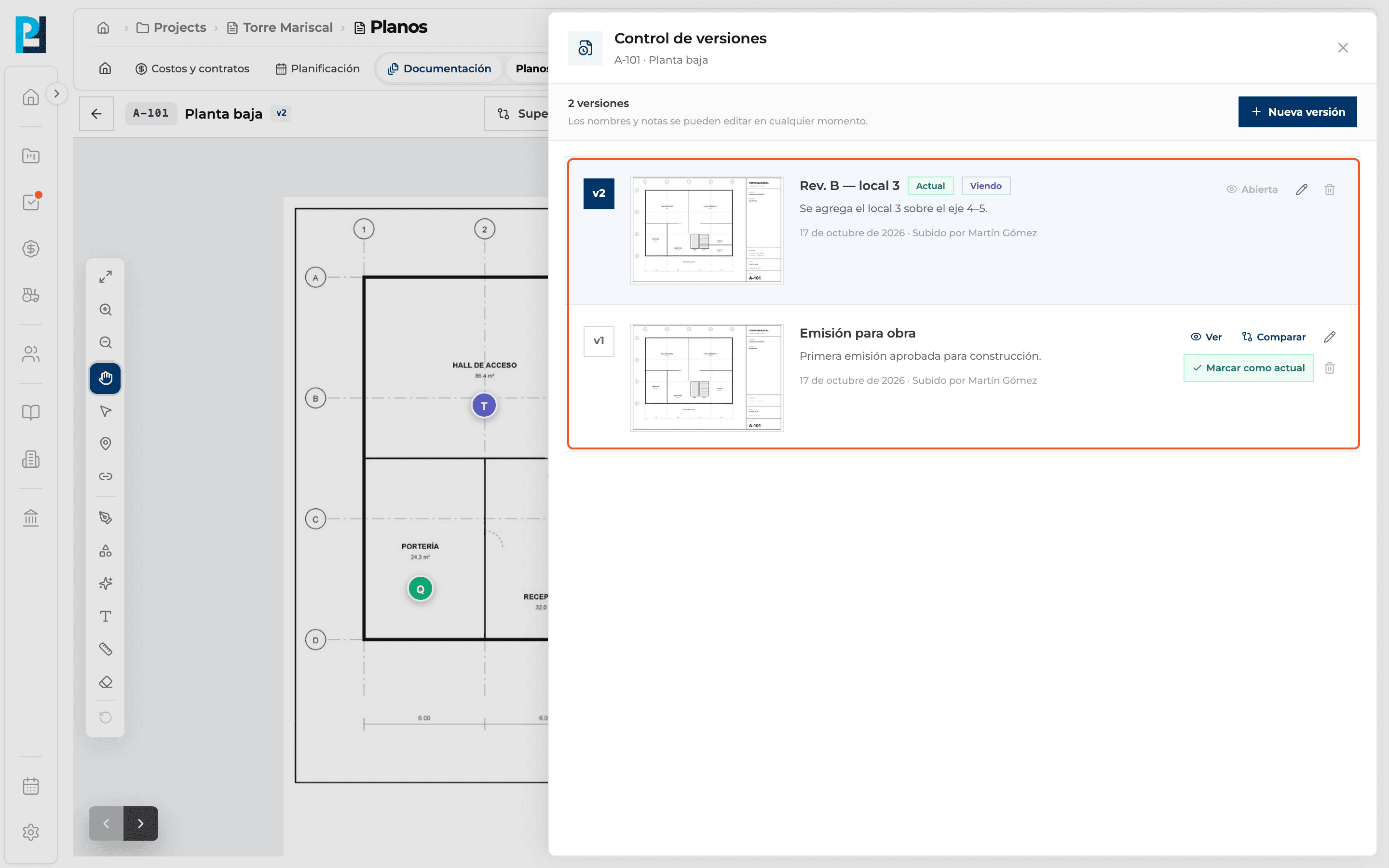Choose the eraser tool
This screenshot has height=868, width=1389.
point(105,682)
